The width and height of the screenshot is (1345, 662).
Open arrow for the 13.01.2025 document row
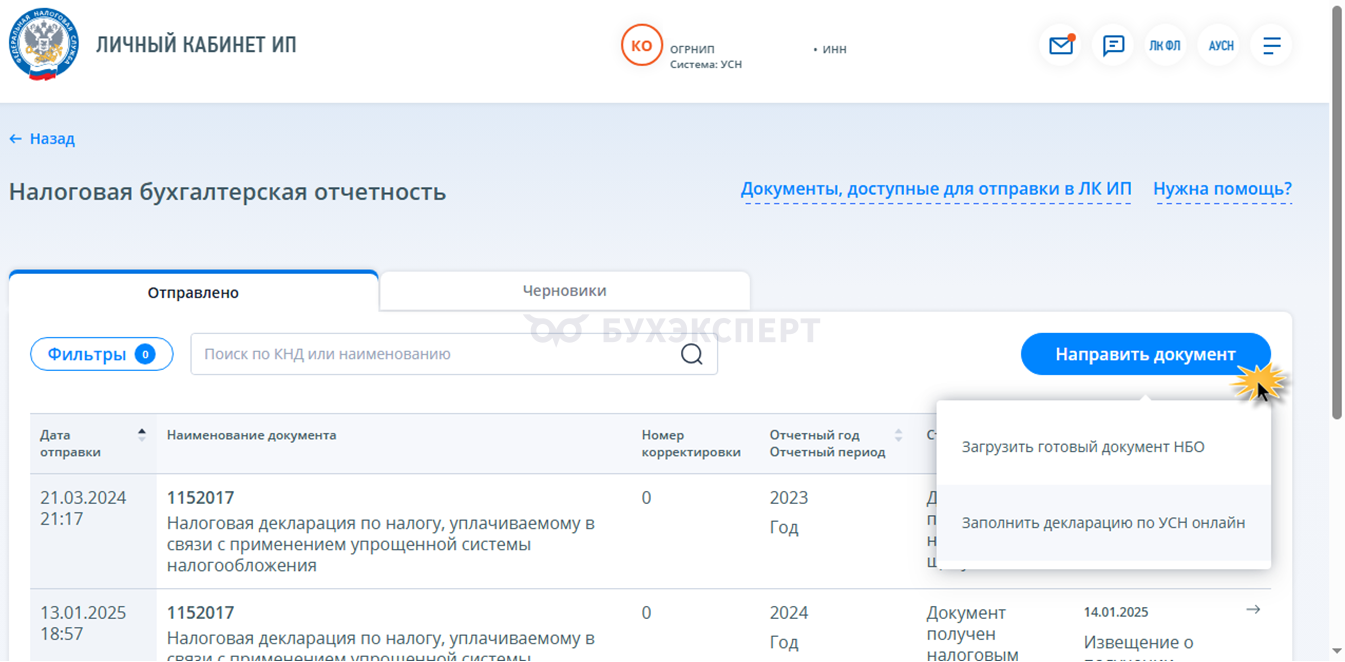(1253, 610)
